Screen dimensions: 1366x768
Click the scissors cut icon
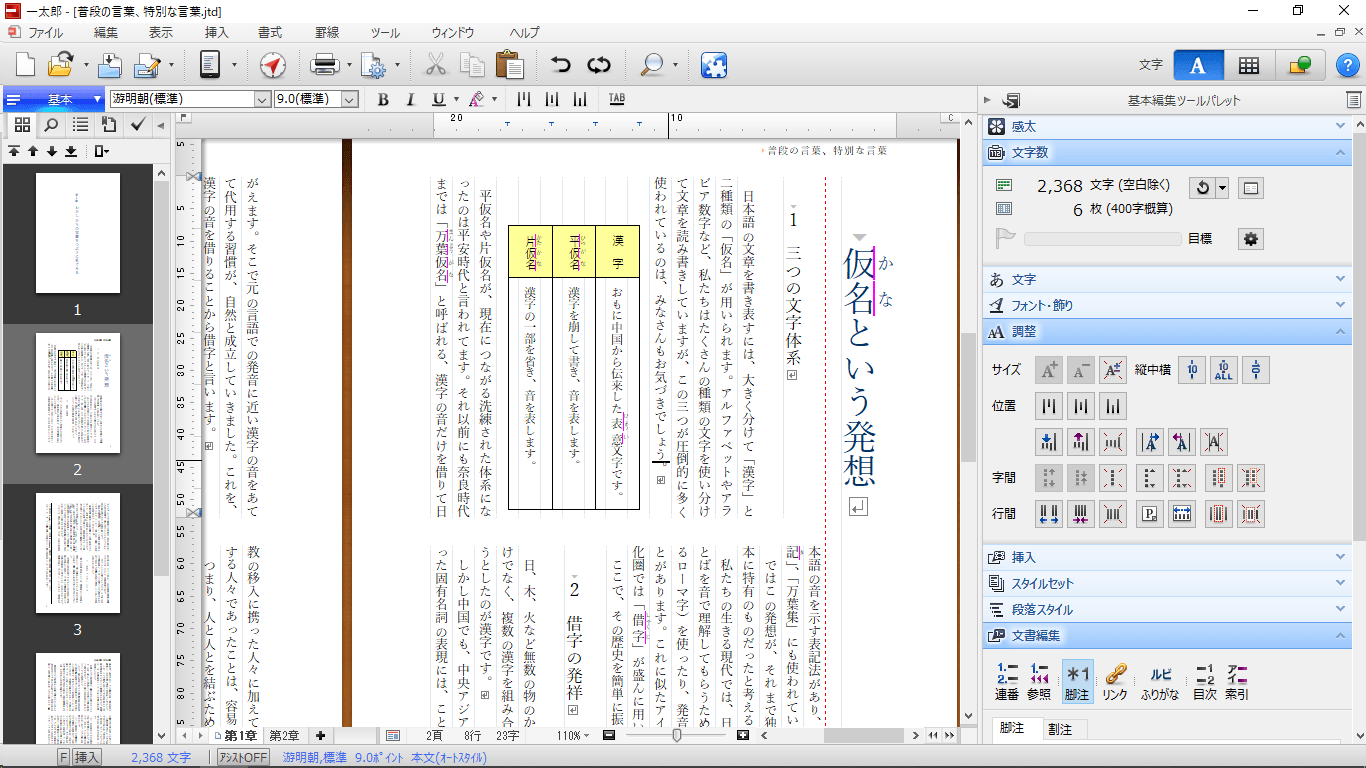tap(435, 65)
